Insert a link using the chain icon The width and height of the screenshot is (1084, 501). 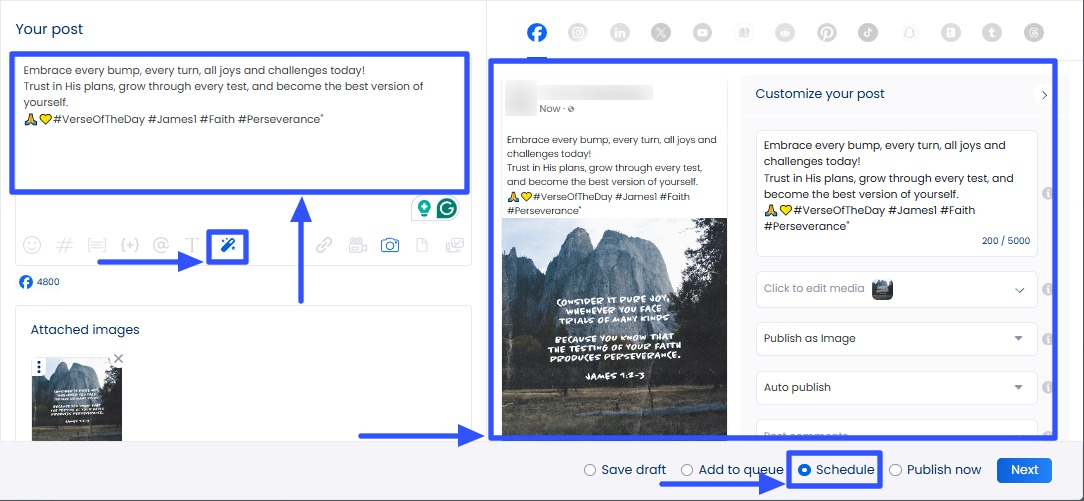[324, 245]
